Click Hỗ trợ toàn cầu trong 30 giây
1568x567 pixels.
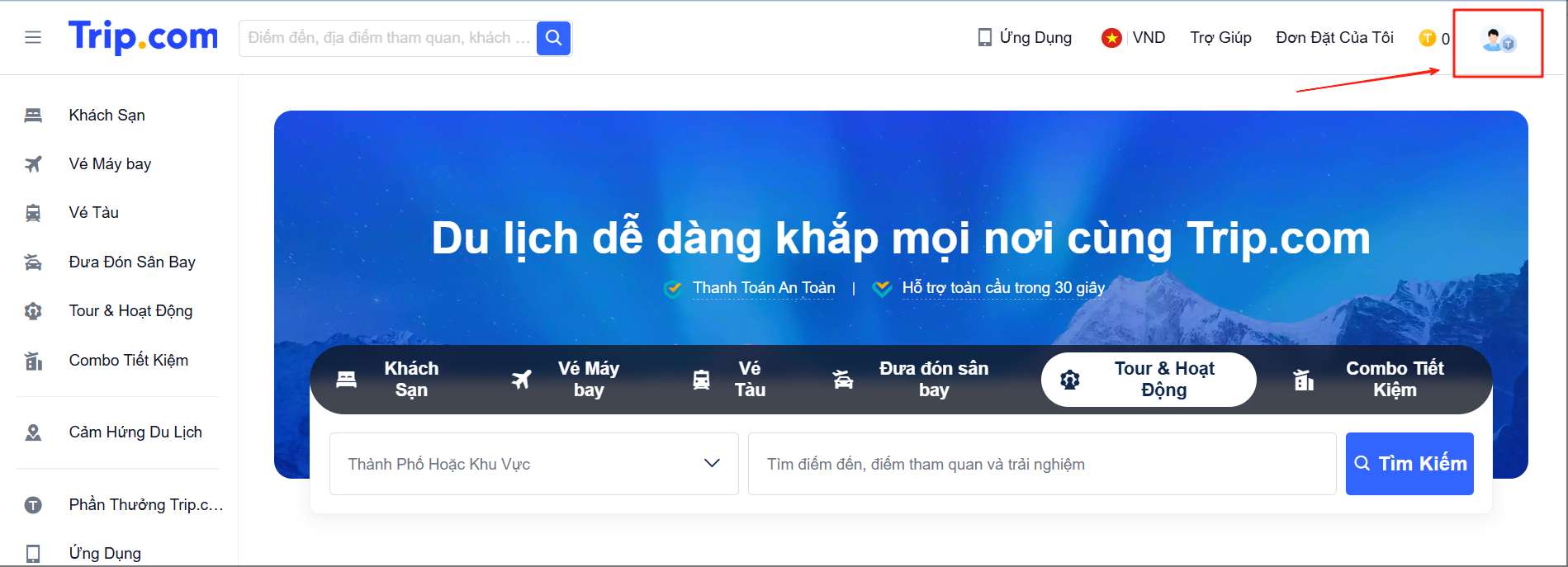click(x=1003, y=288)
